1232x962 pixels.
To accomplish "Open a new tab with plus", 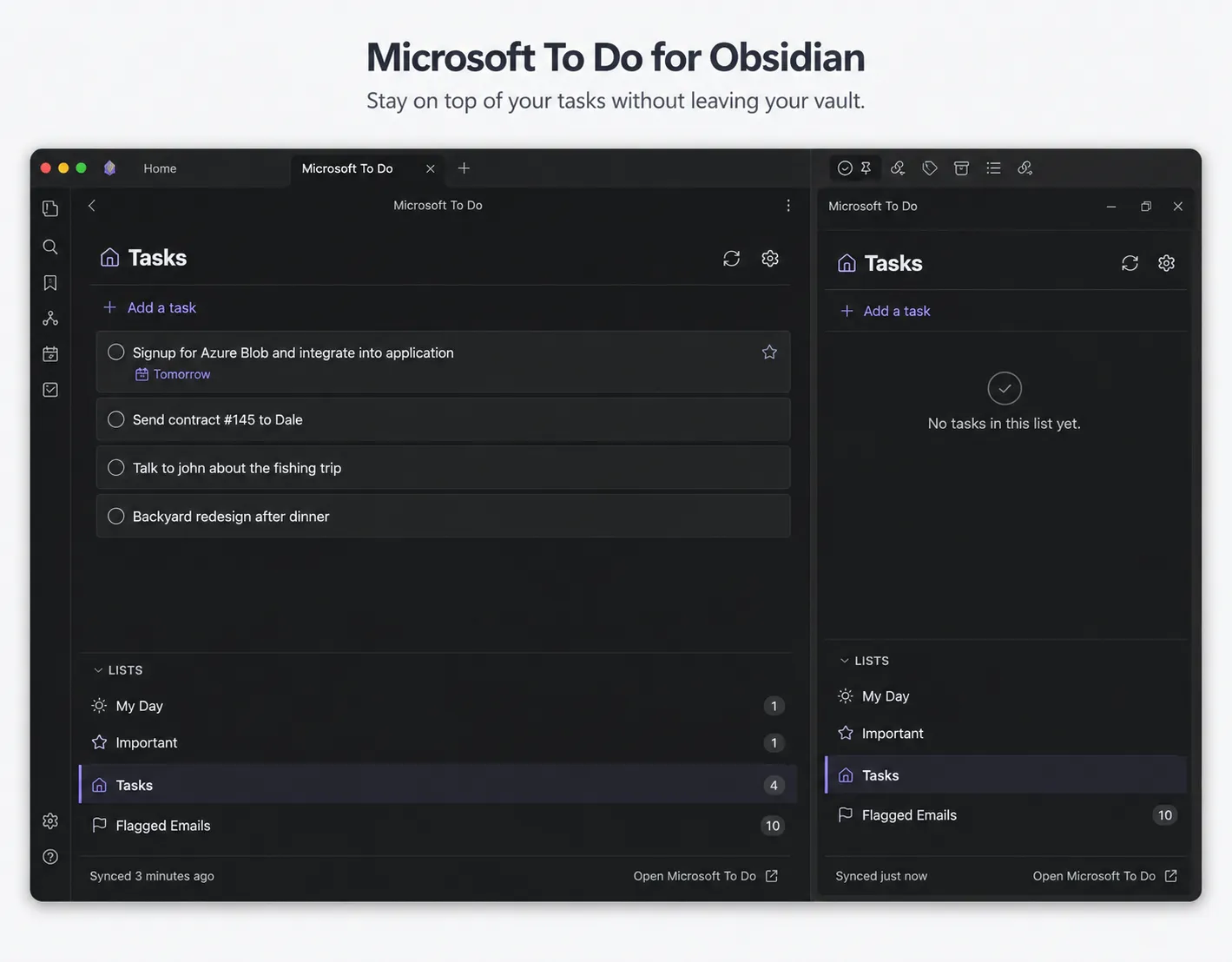I will pos(464,168).
